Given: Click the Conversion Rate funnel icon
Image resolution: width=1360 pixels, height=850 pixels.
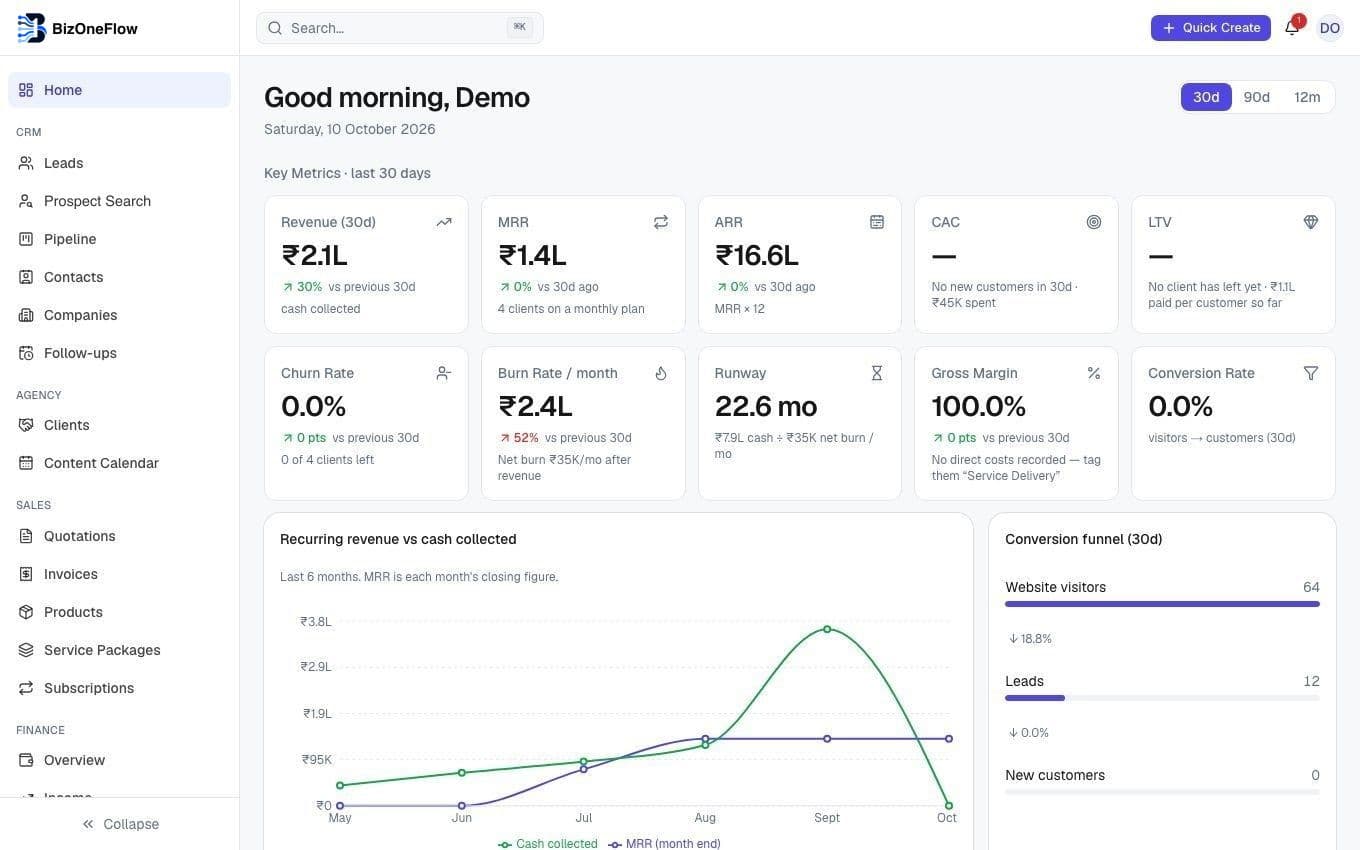Looking at the screenshot, I should [x=1311, y=373].
